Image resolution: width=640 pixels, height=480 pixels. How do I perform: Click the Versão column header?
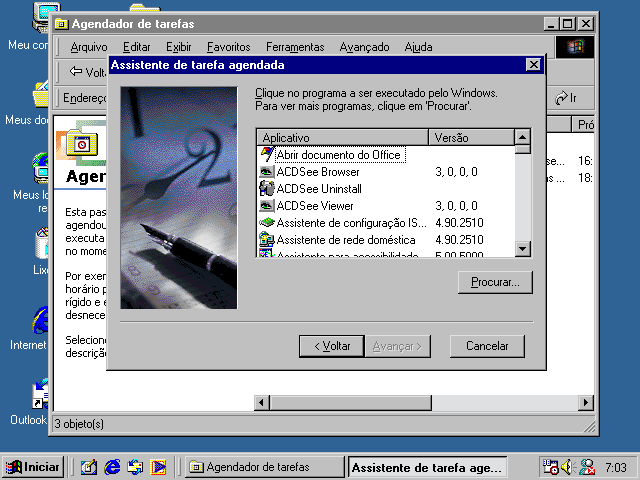tap(471, 138)
